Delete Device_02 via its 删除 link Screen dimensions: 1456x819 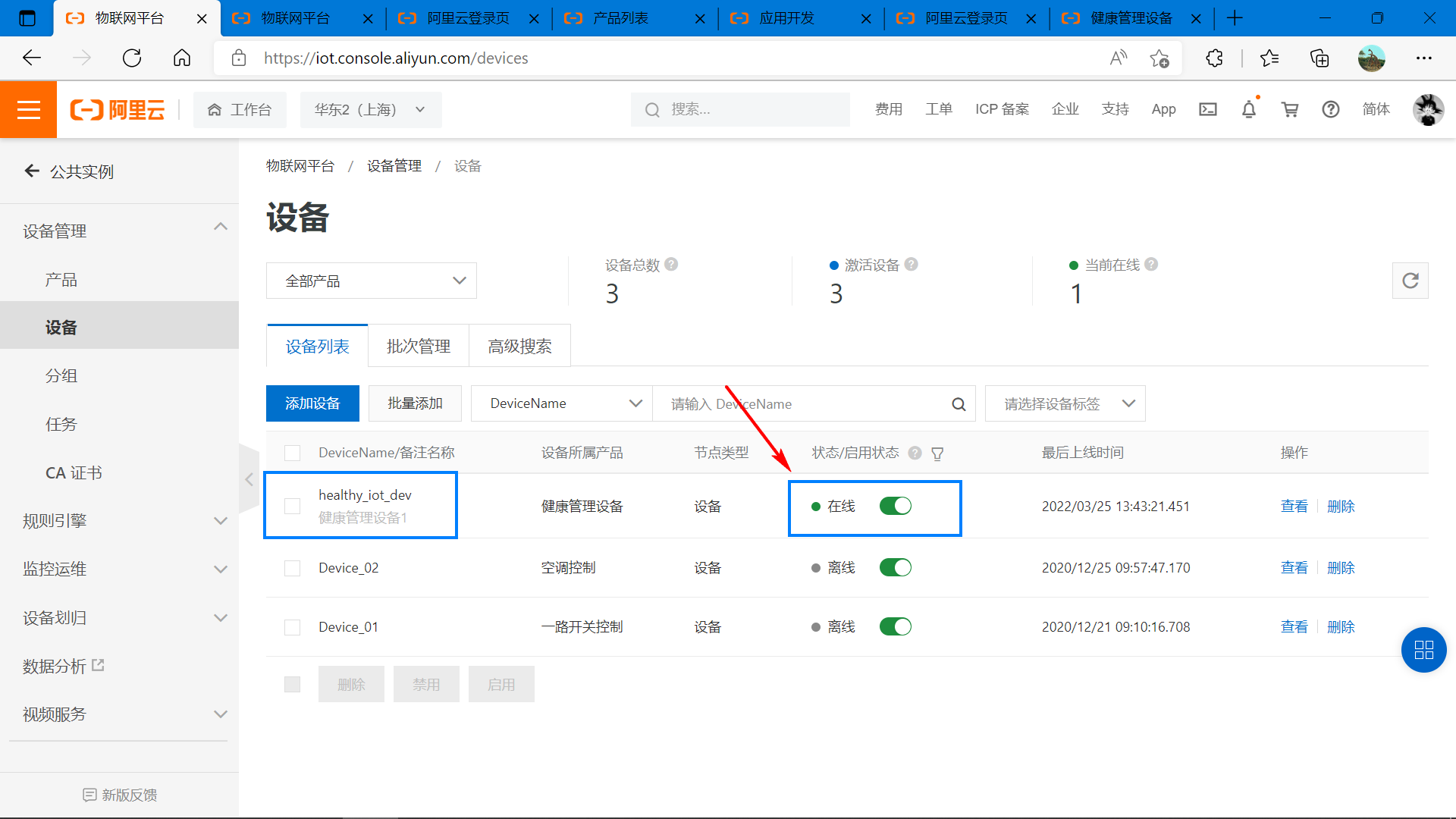click(x=1341, y=568)
